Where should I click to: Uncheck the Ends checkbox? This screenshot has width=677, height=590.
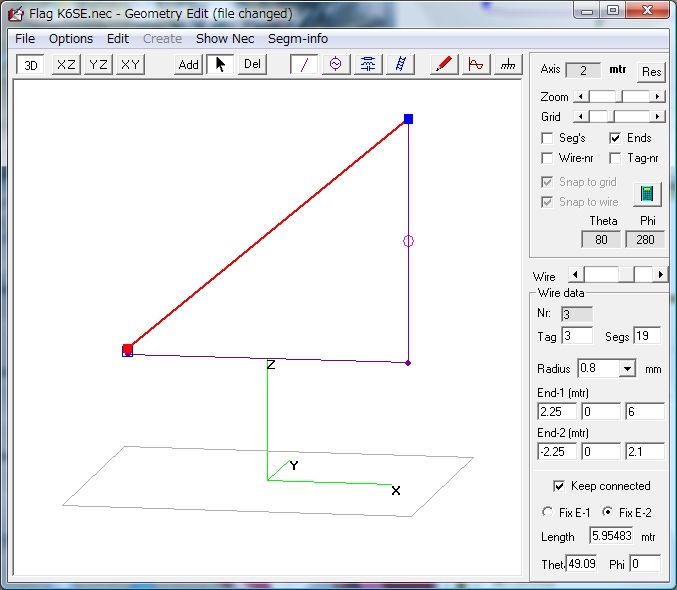pyautogui.click(x=615, y=138)
